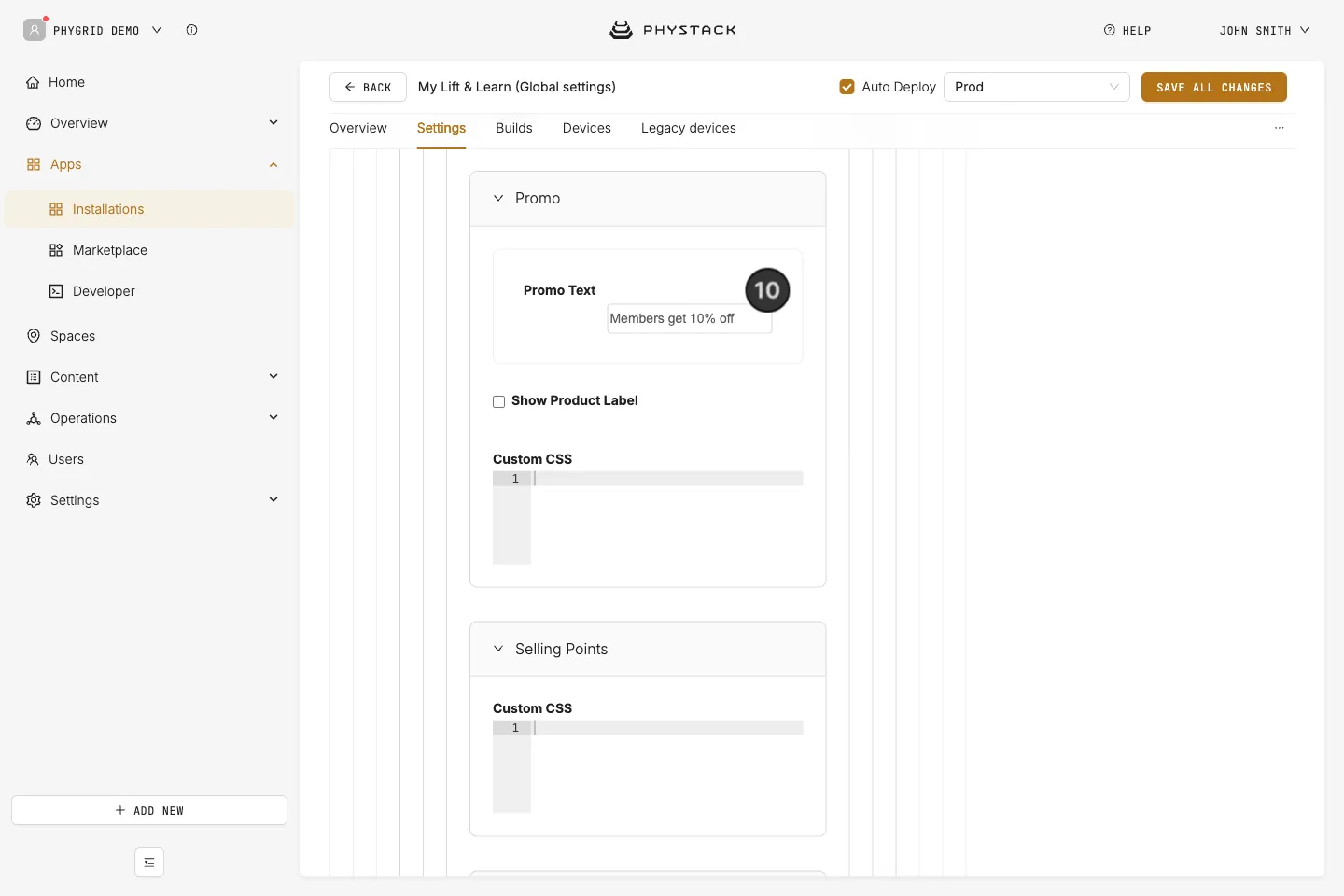The height and width of the screenshot is (896, 1344).
Task: Open the Prod environment dropdown
Action: click(1036, 87)
